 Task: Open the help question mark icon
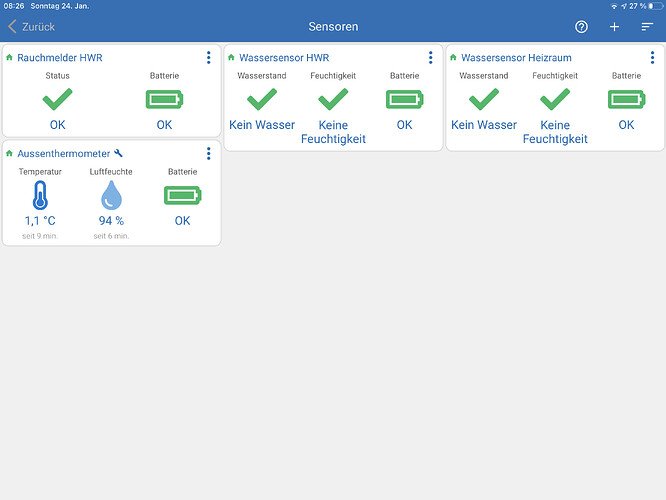582,27
